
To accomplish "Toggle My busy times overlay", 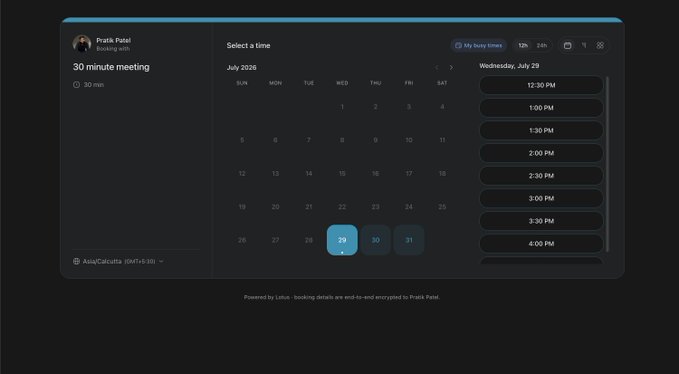I will [479, 45].
